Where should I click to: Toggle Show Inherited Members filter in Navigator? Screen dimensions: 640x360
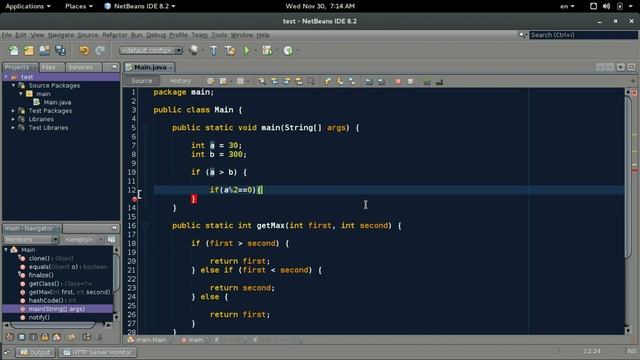[10, 337]
